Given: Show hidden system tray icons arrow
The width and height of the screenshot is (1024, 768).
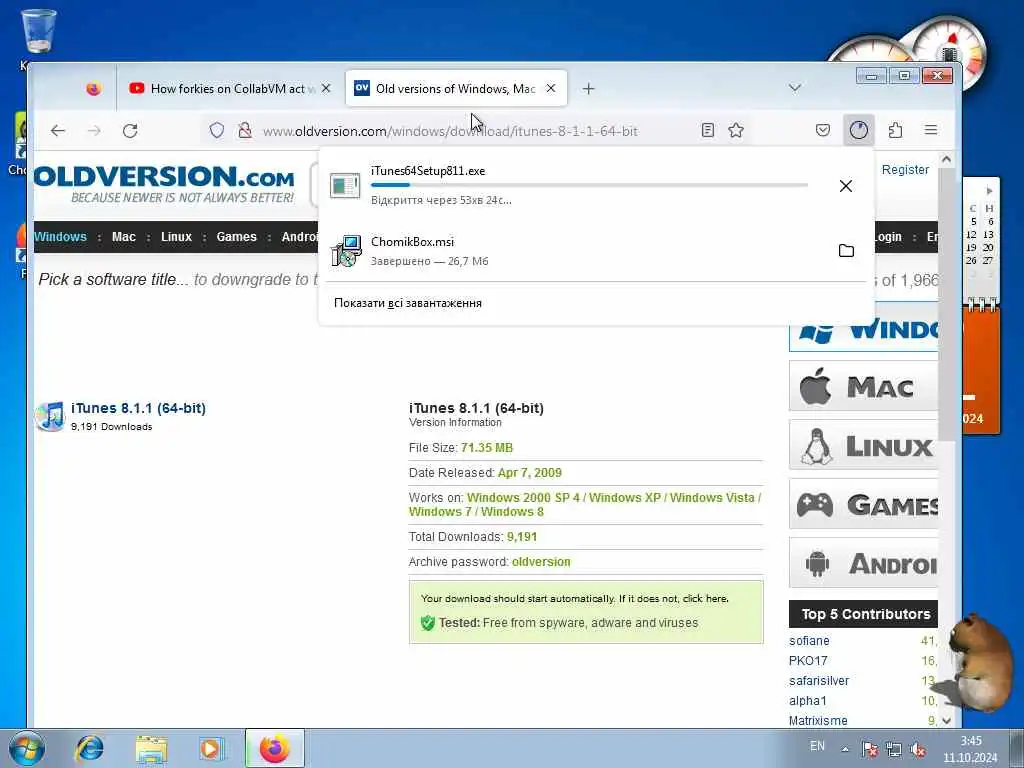Looking at the screenshot, I should (845, 750).
